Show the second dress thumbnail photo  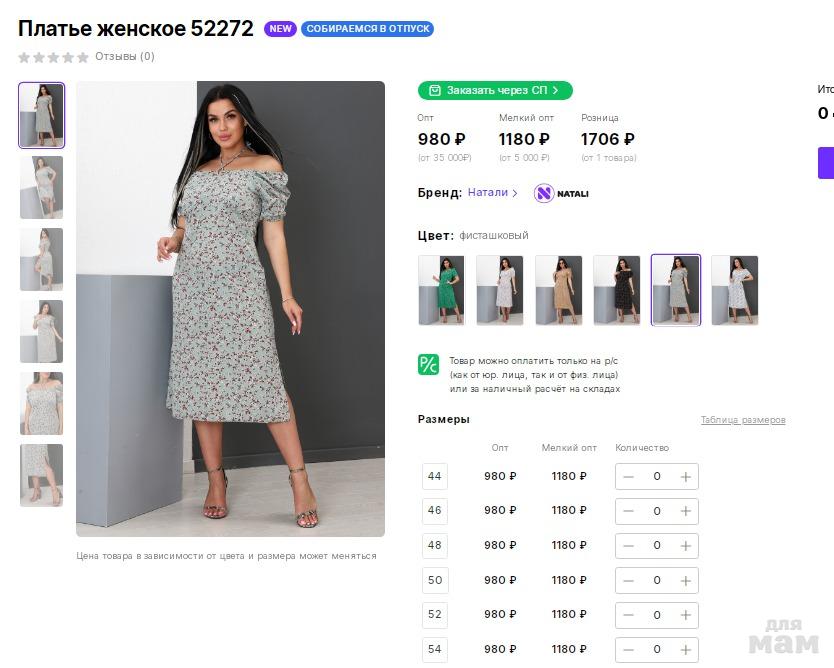click(x=41, y=187)
